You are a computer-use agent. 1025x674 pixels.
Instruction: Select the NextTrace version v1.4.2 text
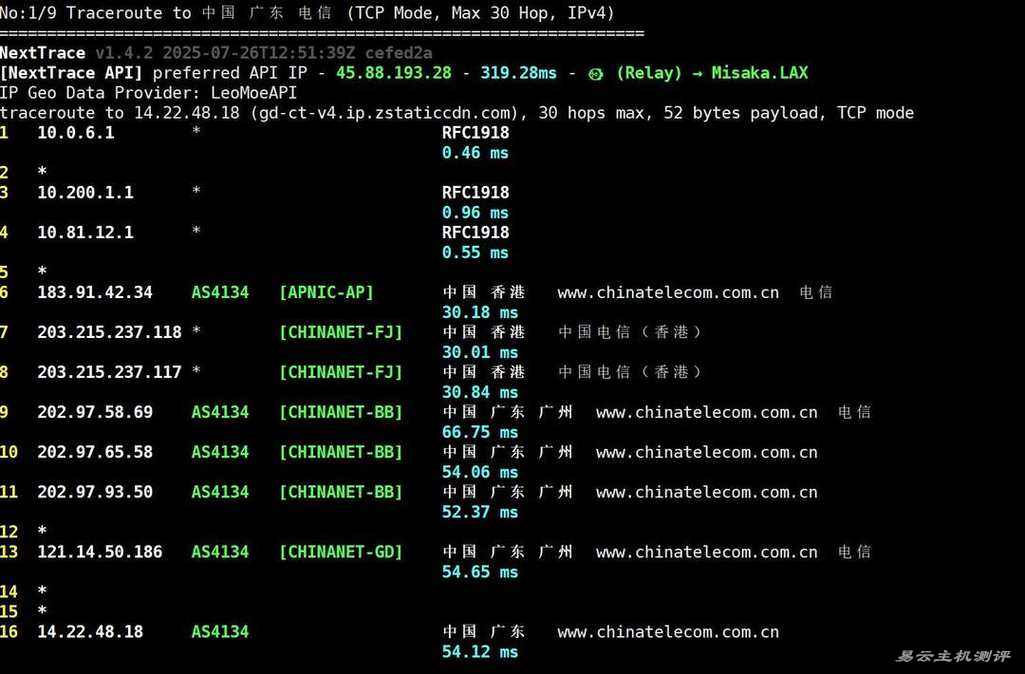tap(124, 53)
